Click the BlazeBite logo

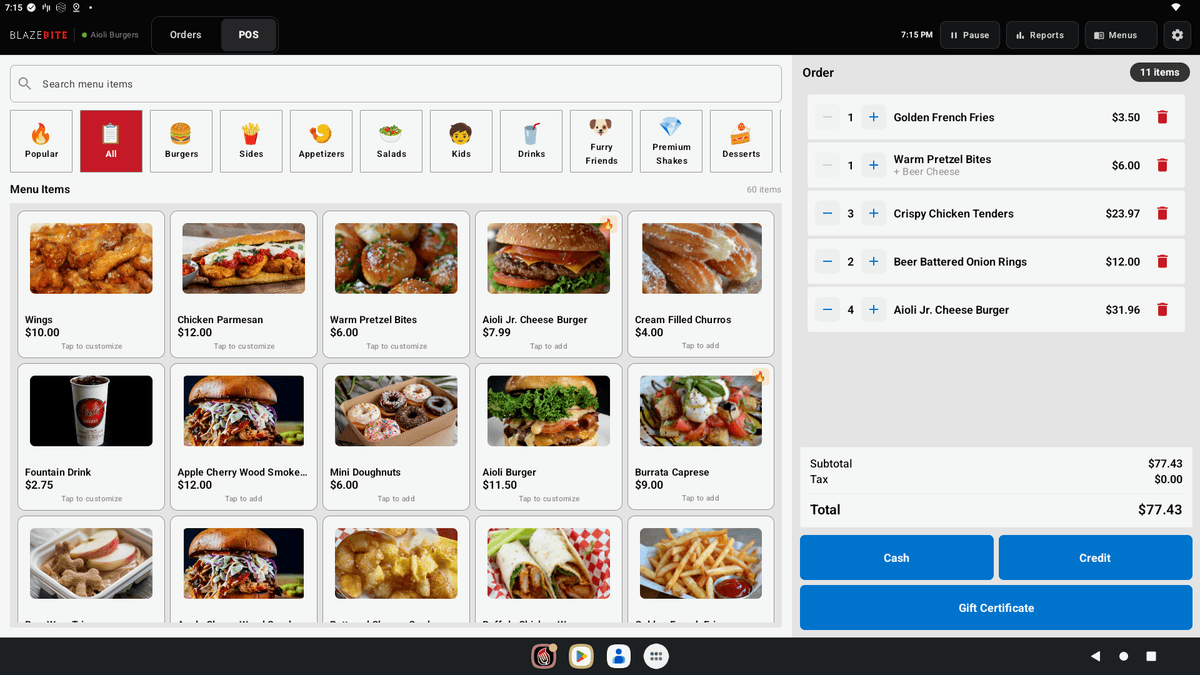pos(40,35)
